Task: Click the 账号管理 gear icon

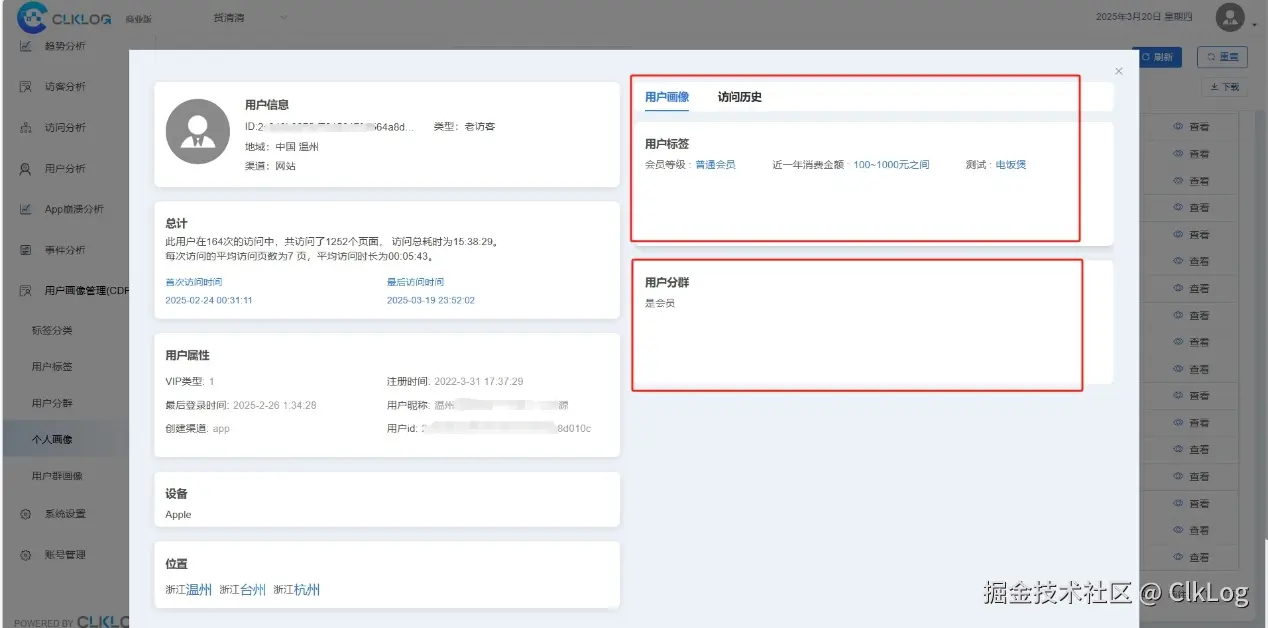Action: coord(25,555)
